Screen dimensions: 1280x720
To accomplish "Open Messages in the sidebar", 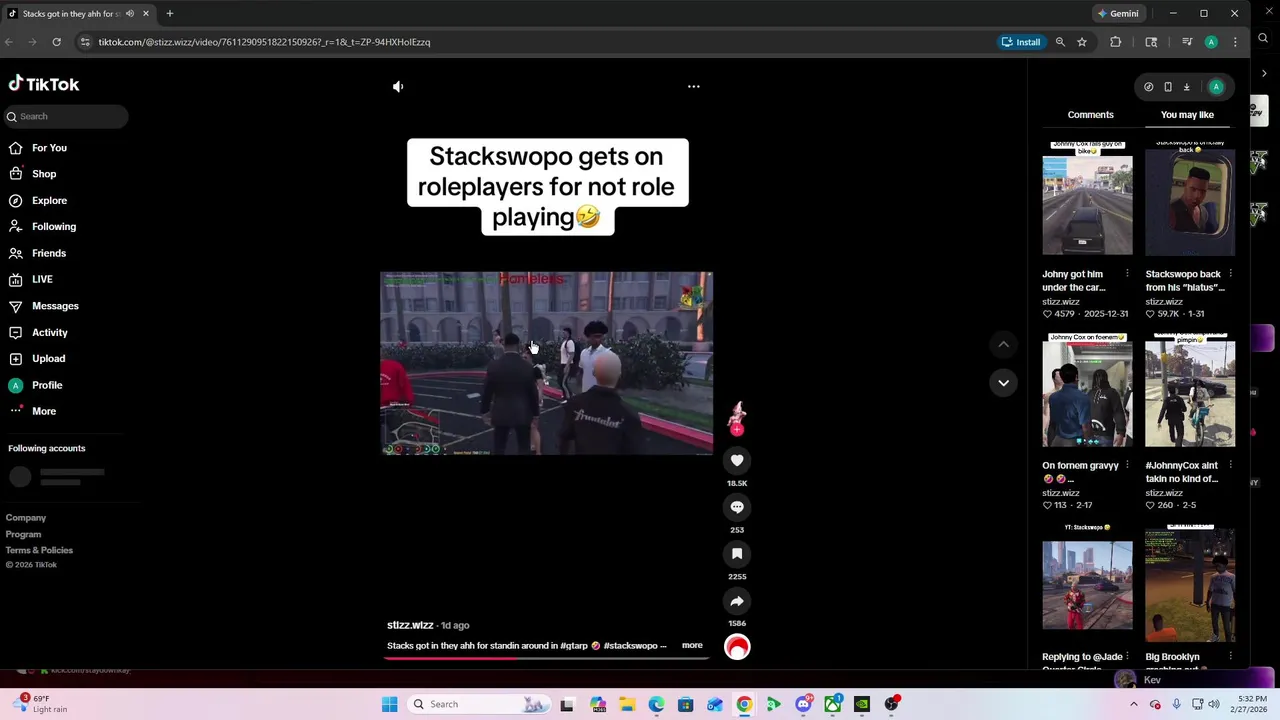I will 55,306.
